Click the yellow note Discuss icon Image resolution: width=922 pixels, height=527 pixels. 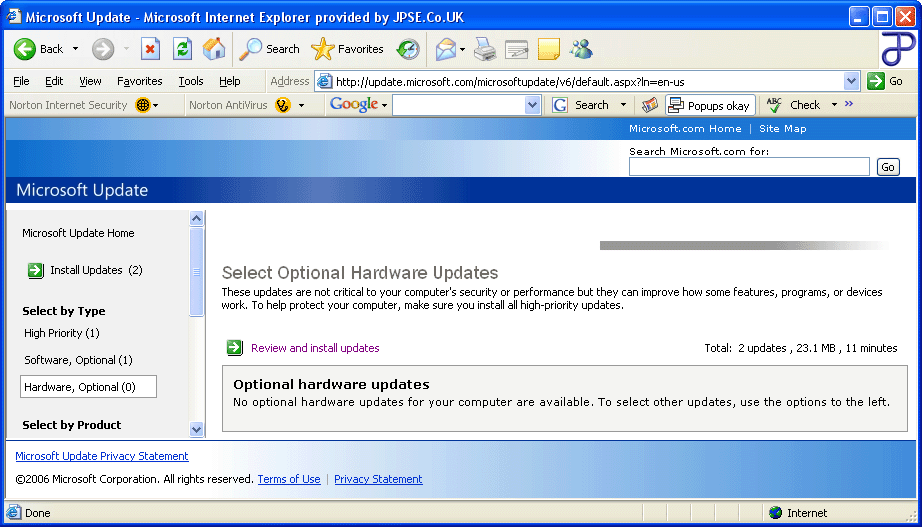click(549, 49)
